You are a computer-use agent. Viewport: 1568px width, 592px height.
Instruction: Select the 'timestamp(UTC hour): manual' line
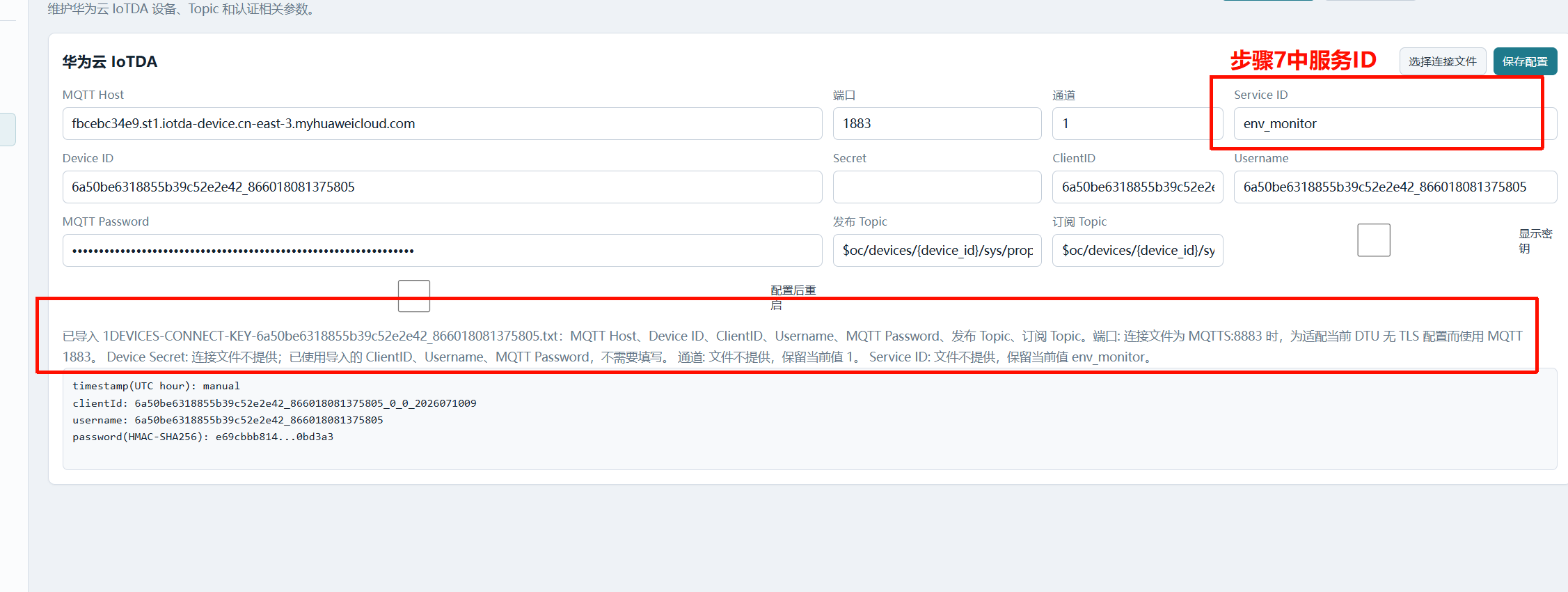click(156, 386)
